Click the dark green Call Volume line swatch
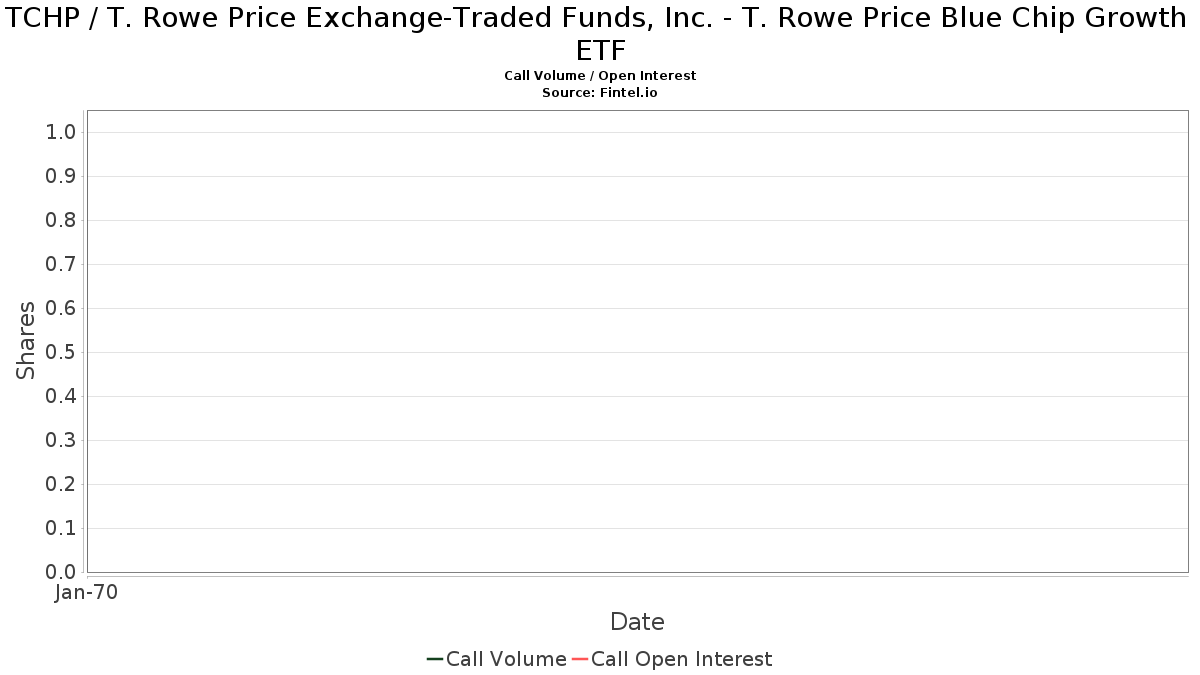Viewport: 1200px width, 675px height. click(x=434, y=659)
